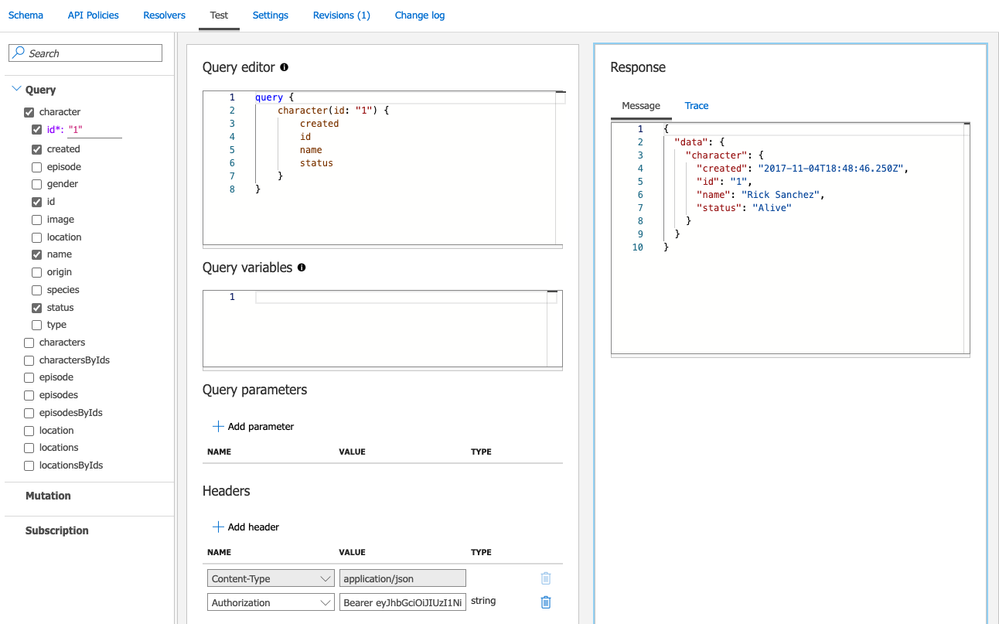Check the image field checkbox
Image resolution: width=999 pixels, height=624 pixels.
coord(36,220)
